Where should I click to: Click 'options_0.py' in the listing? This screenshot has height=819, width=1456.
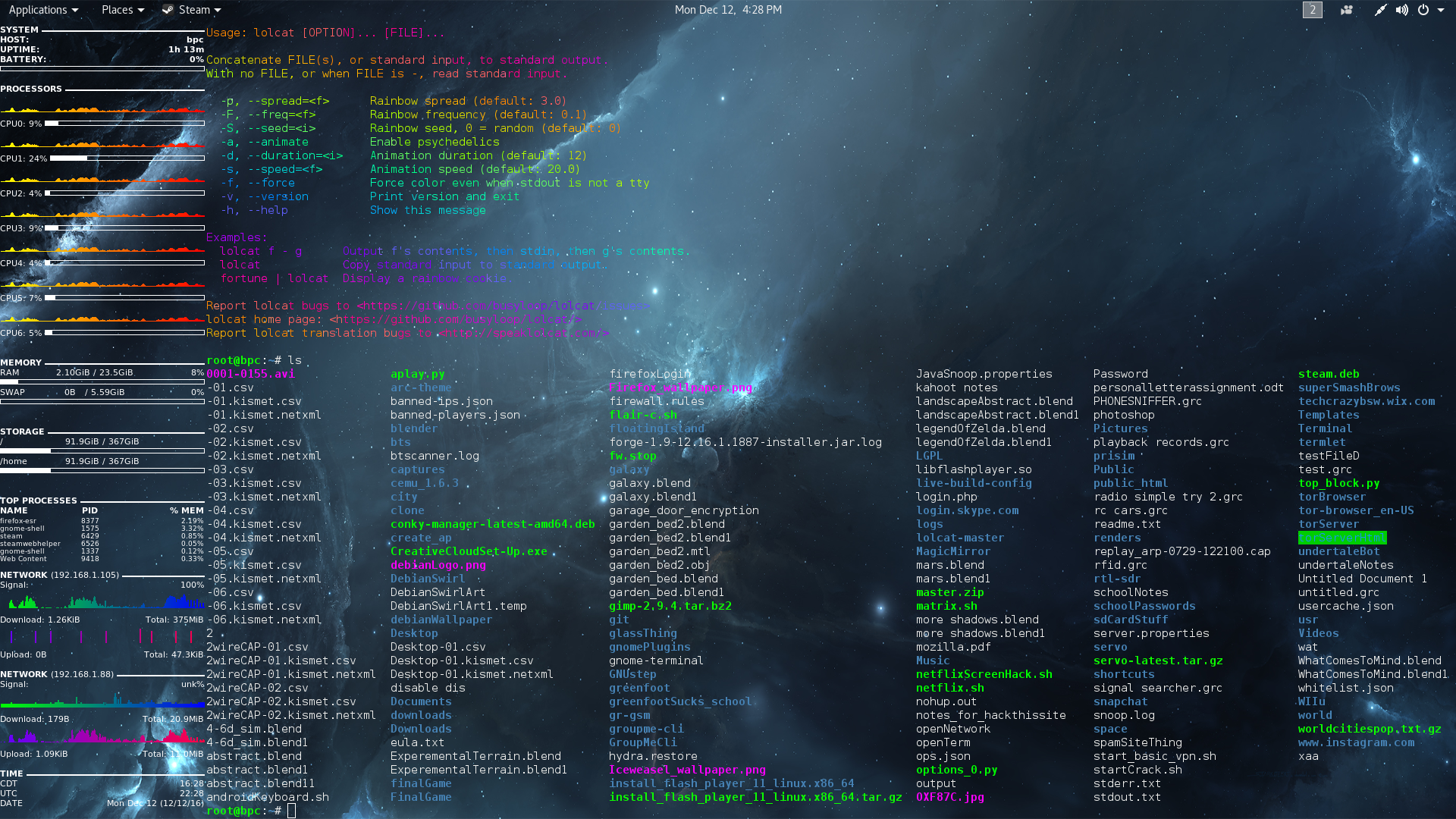[x=957, y=770]
